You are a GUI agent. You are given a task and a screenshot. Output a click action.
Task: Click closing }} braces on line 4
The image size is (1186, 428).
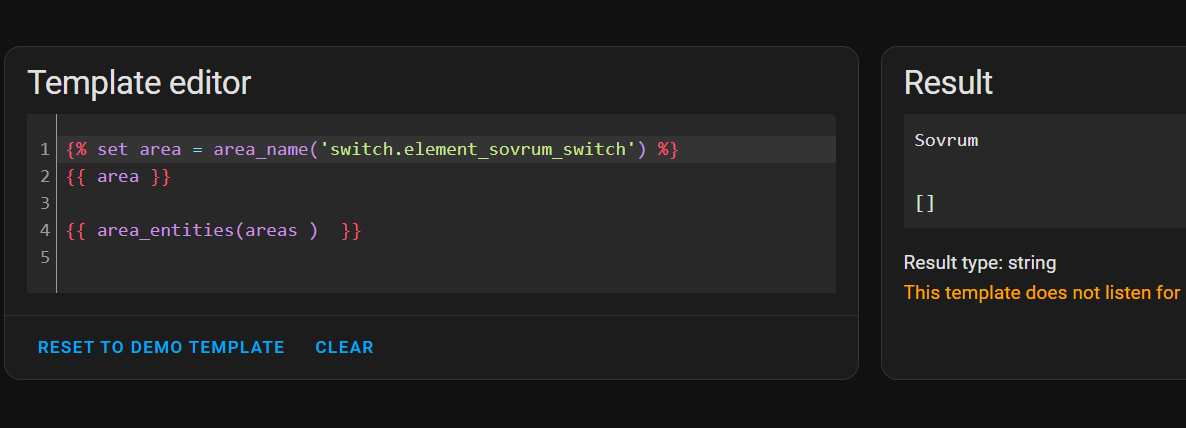pyautogui.click(x=352, y=231)
